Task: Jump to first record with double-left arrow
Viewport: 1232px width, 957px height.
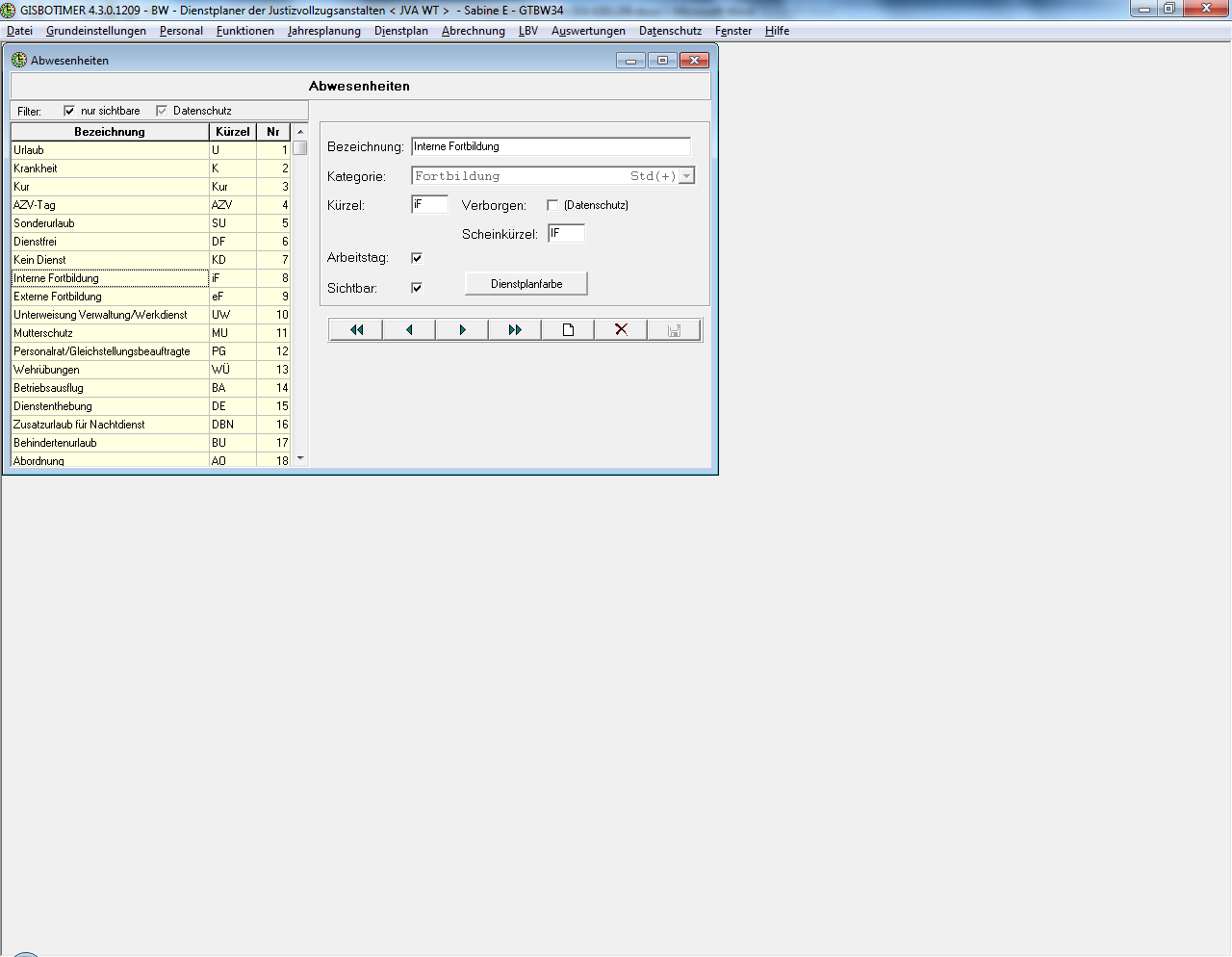Action: 356,330
